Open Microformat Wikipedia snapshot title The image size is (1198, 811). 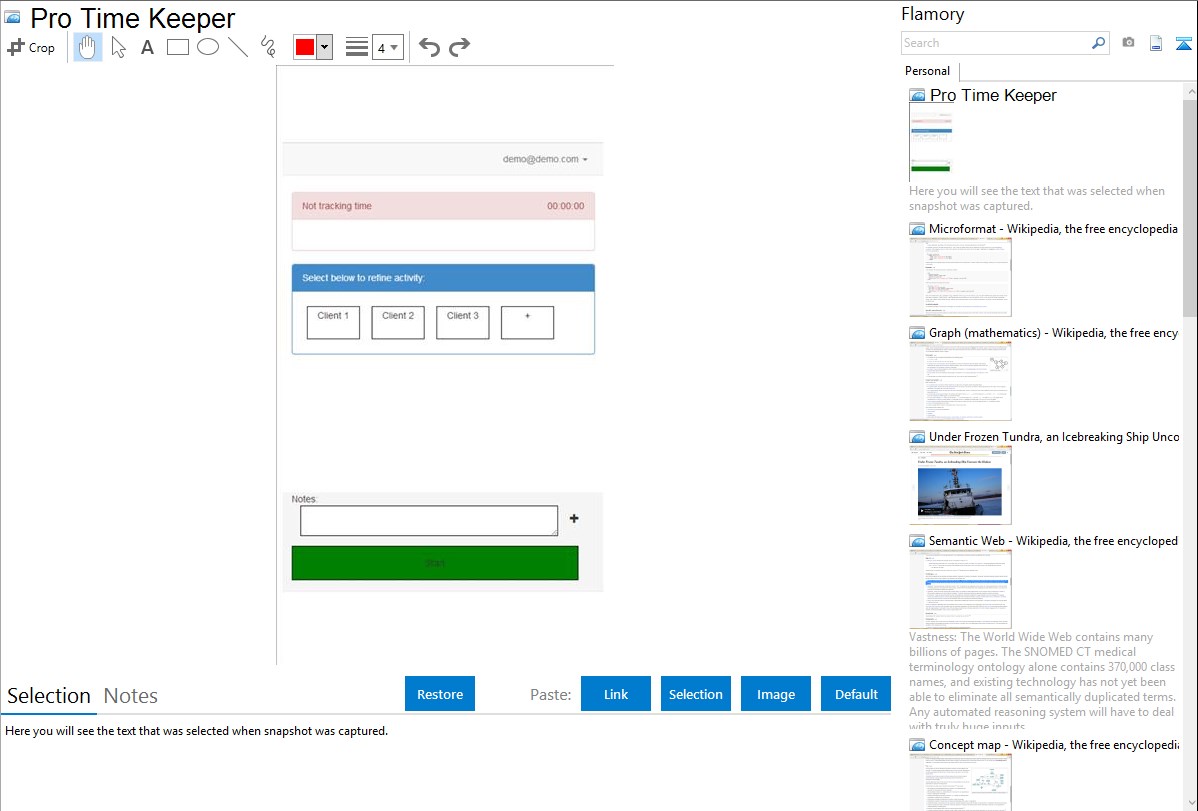coord(1053,229)
